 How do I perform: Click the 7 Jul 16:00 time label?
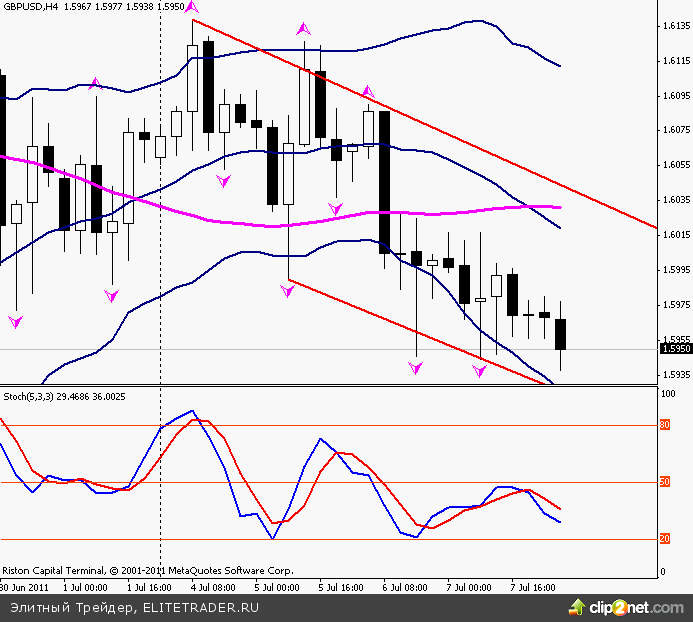[532, 587]
